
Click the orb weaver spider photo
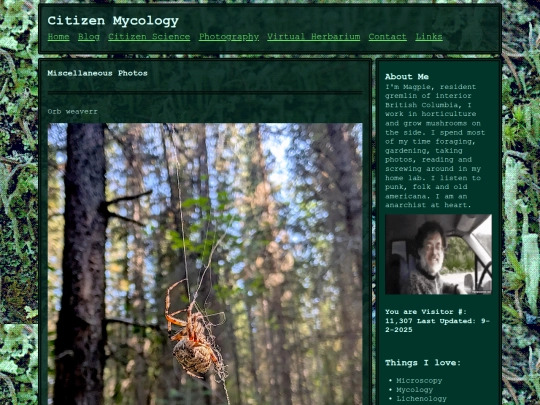coord(205,264)
